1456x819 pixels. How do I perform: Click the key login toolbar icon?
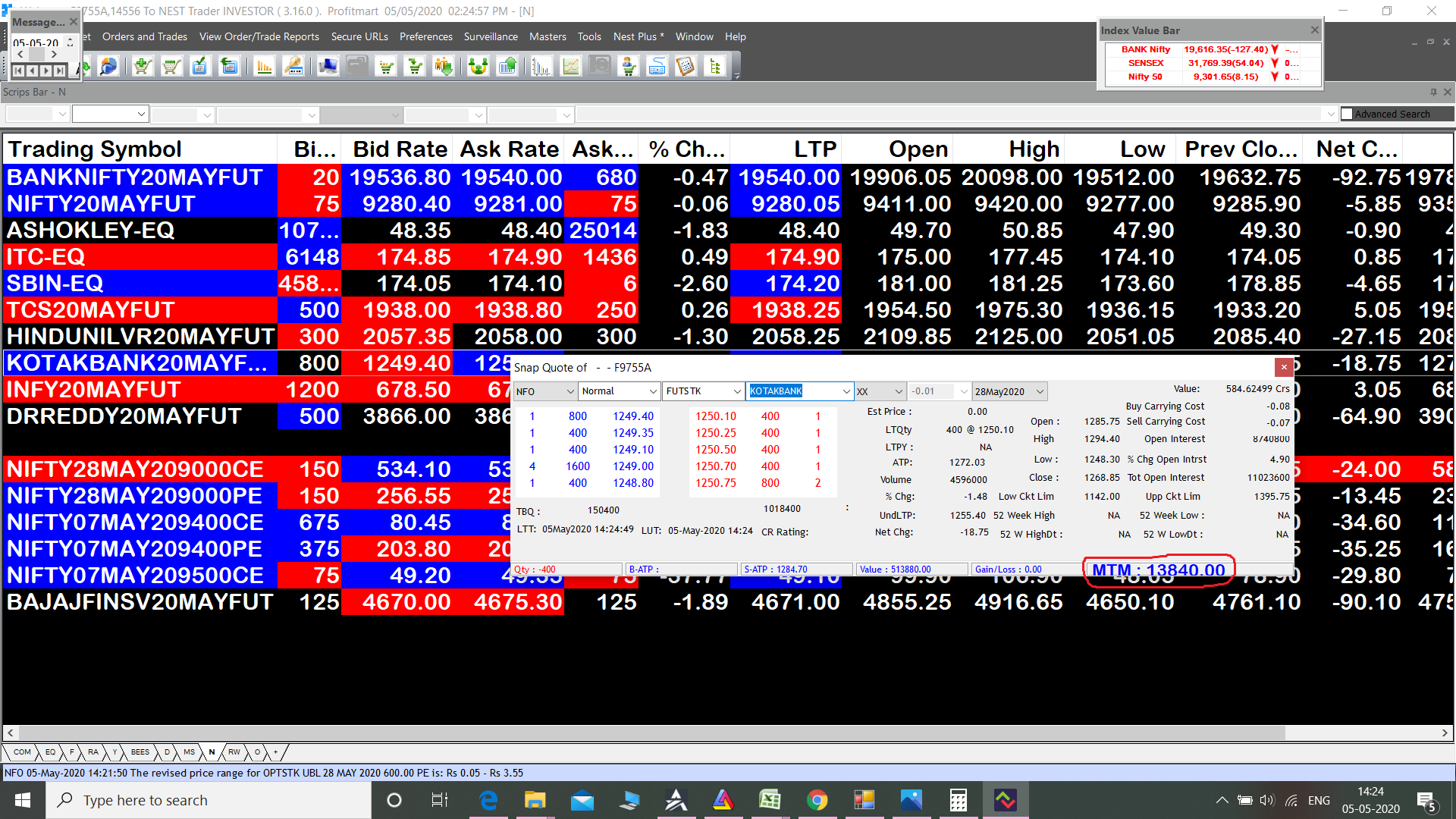[293, 67]
